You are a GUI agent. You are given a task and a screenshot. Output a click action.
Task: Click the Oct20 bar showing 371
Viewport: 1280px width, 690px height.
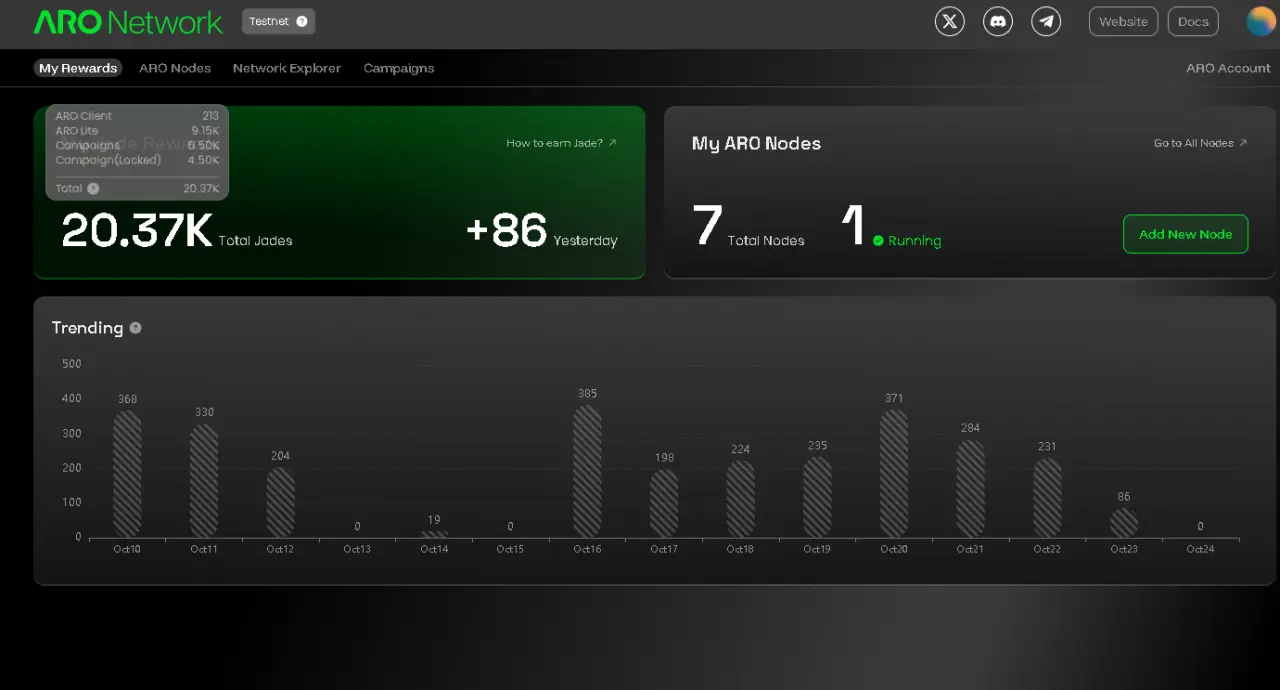tap(894, 473)
